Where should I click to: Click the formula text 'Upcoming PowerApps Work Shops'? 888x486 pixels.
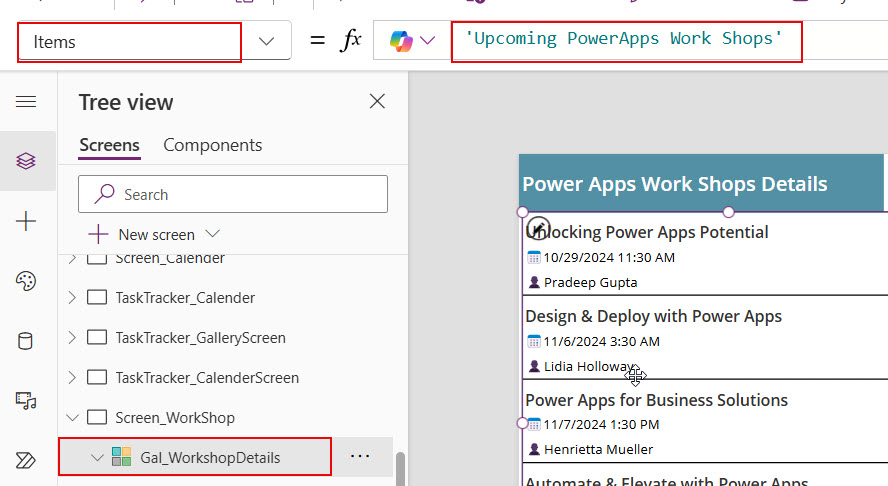click(623, 39)
